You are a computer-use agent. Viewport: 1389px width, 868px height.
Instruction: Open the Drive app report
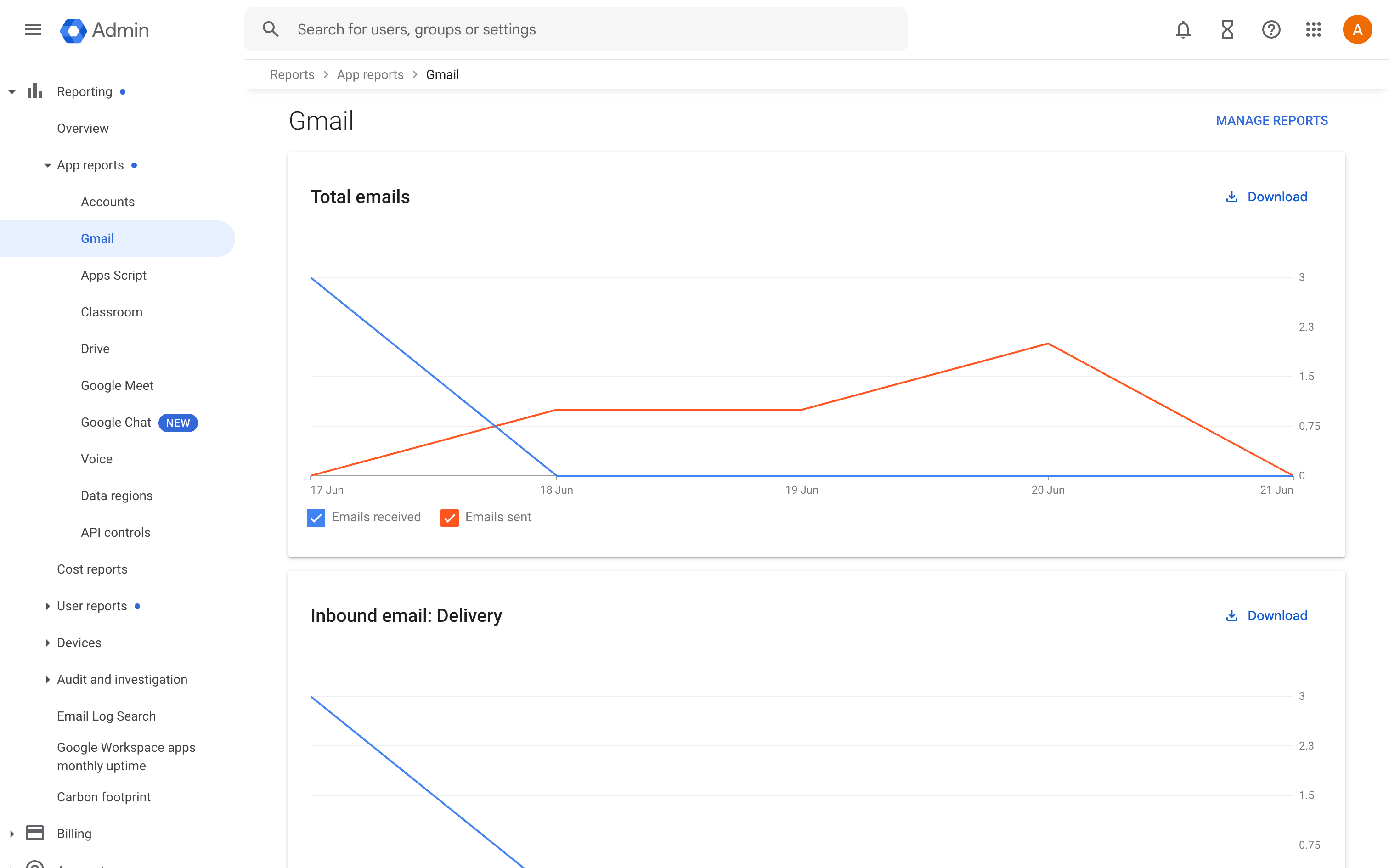coord(95,349)
